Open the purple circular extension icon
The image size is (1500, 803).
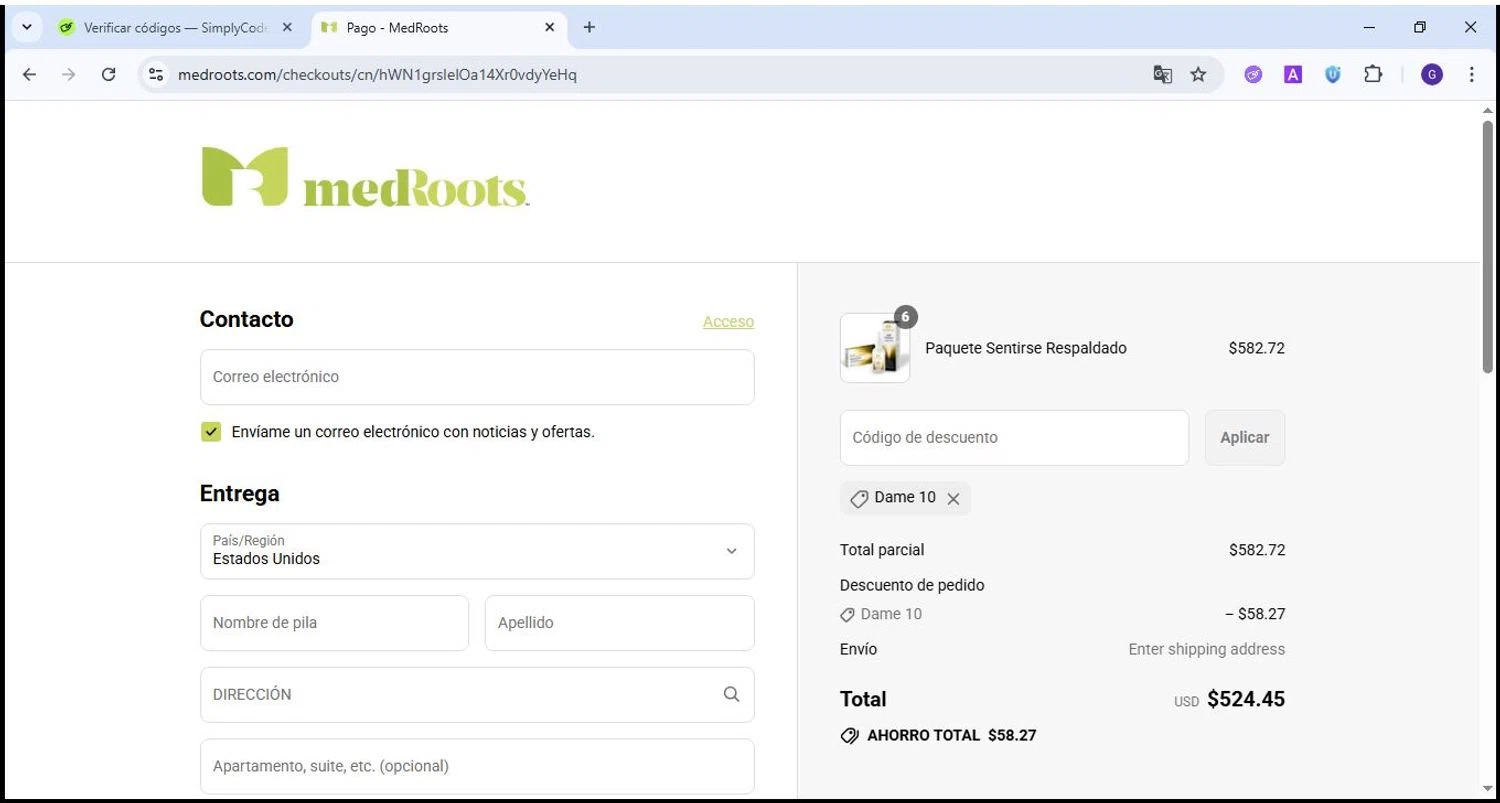(x=1253, y=75)
